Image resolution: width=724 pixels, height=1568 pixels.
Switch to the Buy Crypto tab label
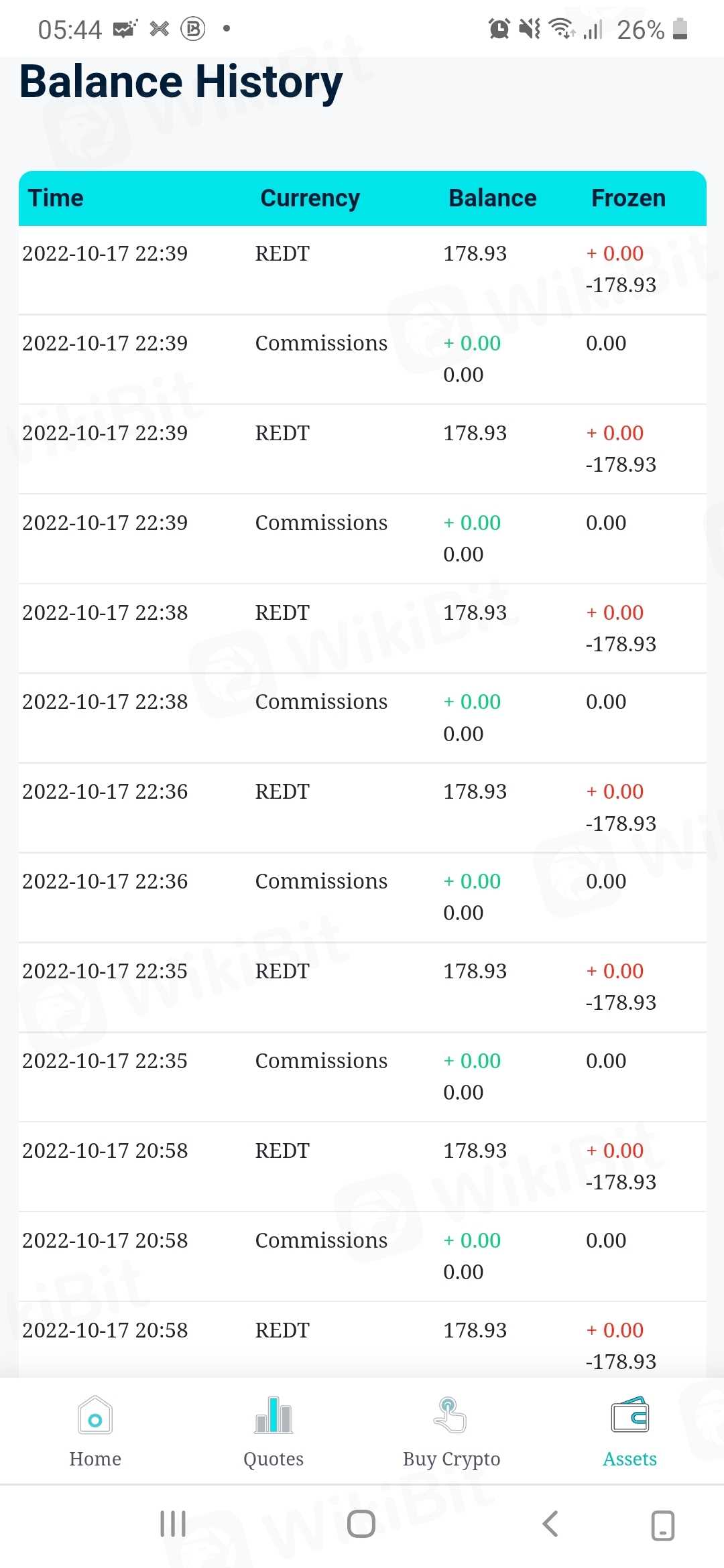point(451,1459)
